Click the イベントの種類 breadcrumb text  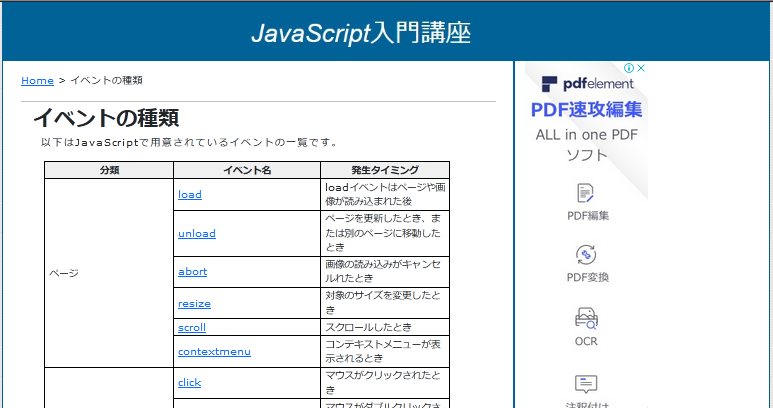coord(106,80)
